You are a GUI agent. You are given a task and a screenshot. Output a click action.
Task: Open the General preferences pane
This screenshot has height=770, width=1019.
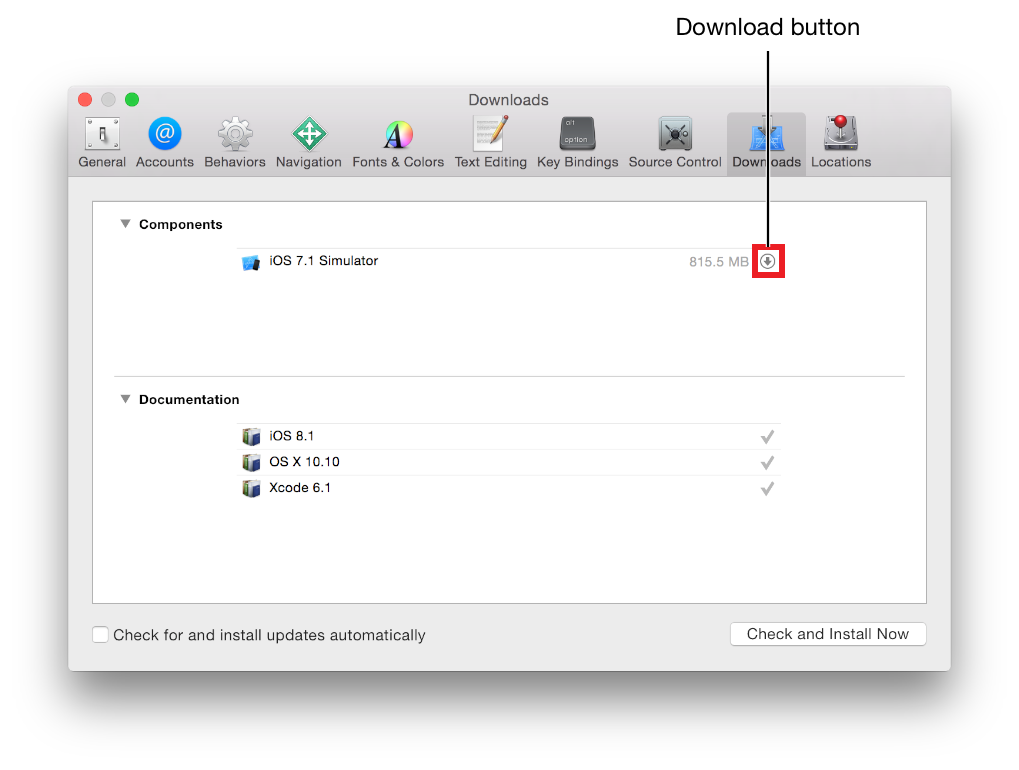click(102, 141)
